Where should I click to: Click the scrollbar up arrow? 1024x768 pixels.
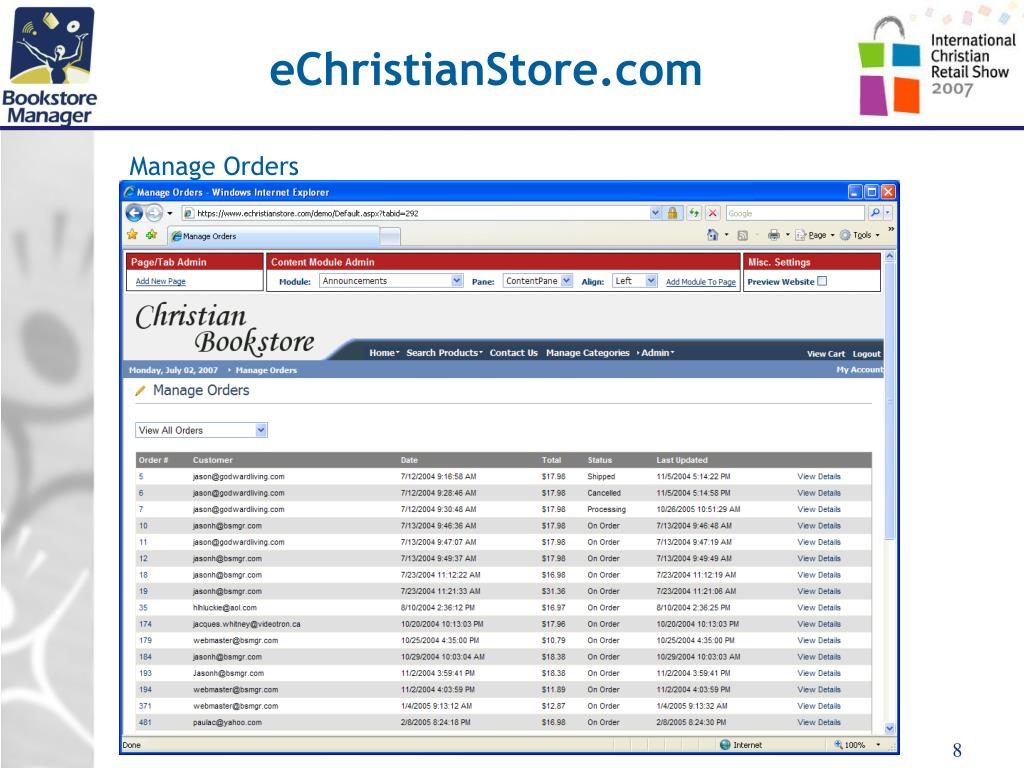click(889, 257)
